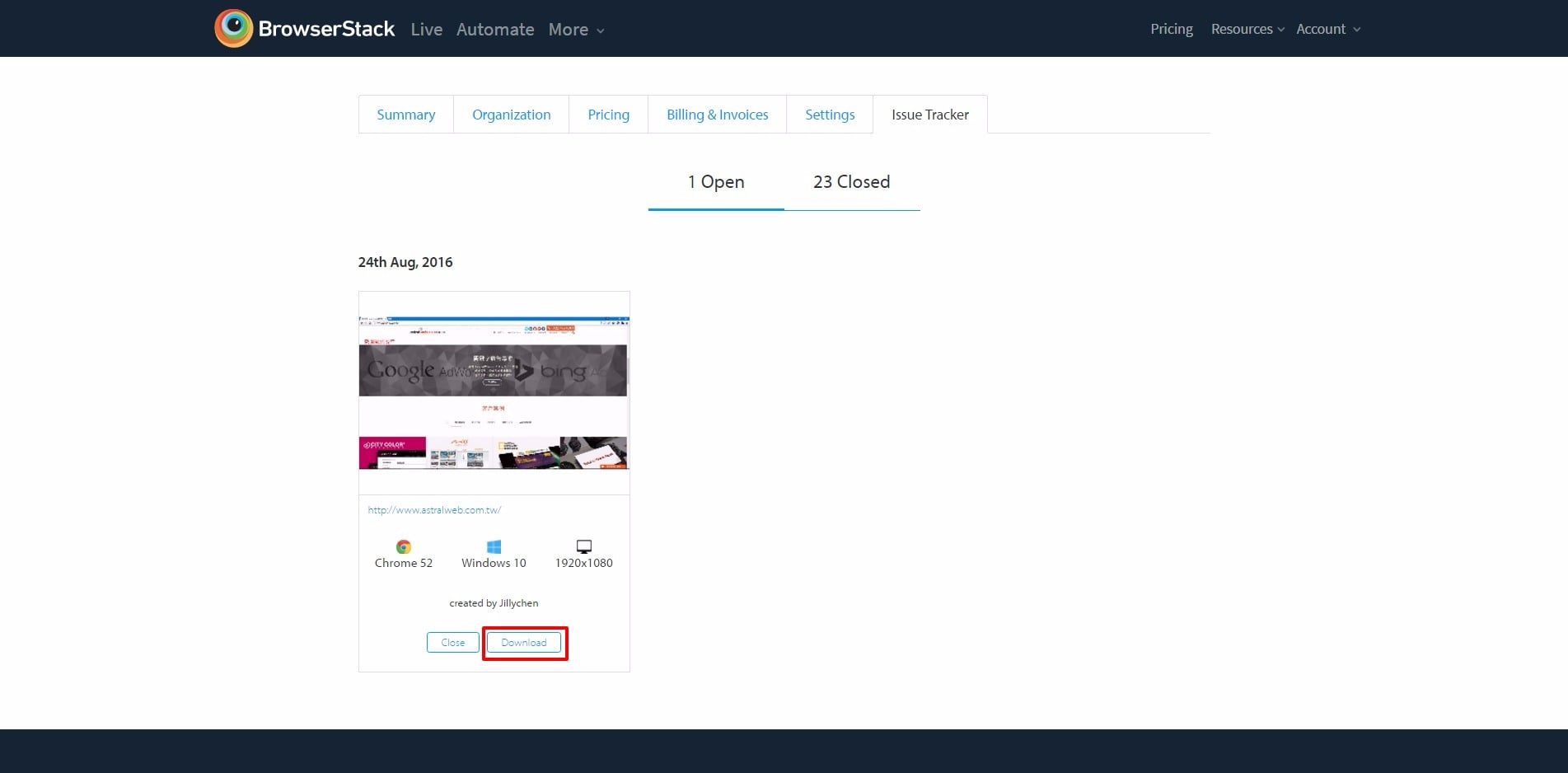Viewport: 1568px width, 773px height.
Task: Download the issue screenshot
Action: click(x=524, y=643)
